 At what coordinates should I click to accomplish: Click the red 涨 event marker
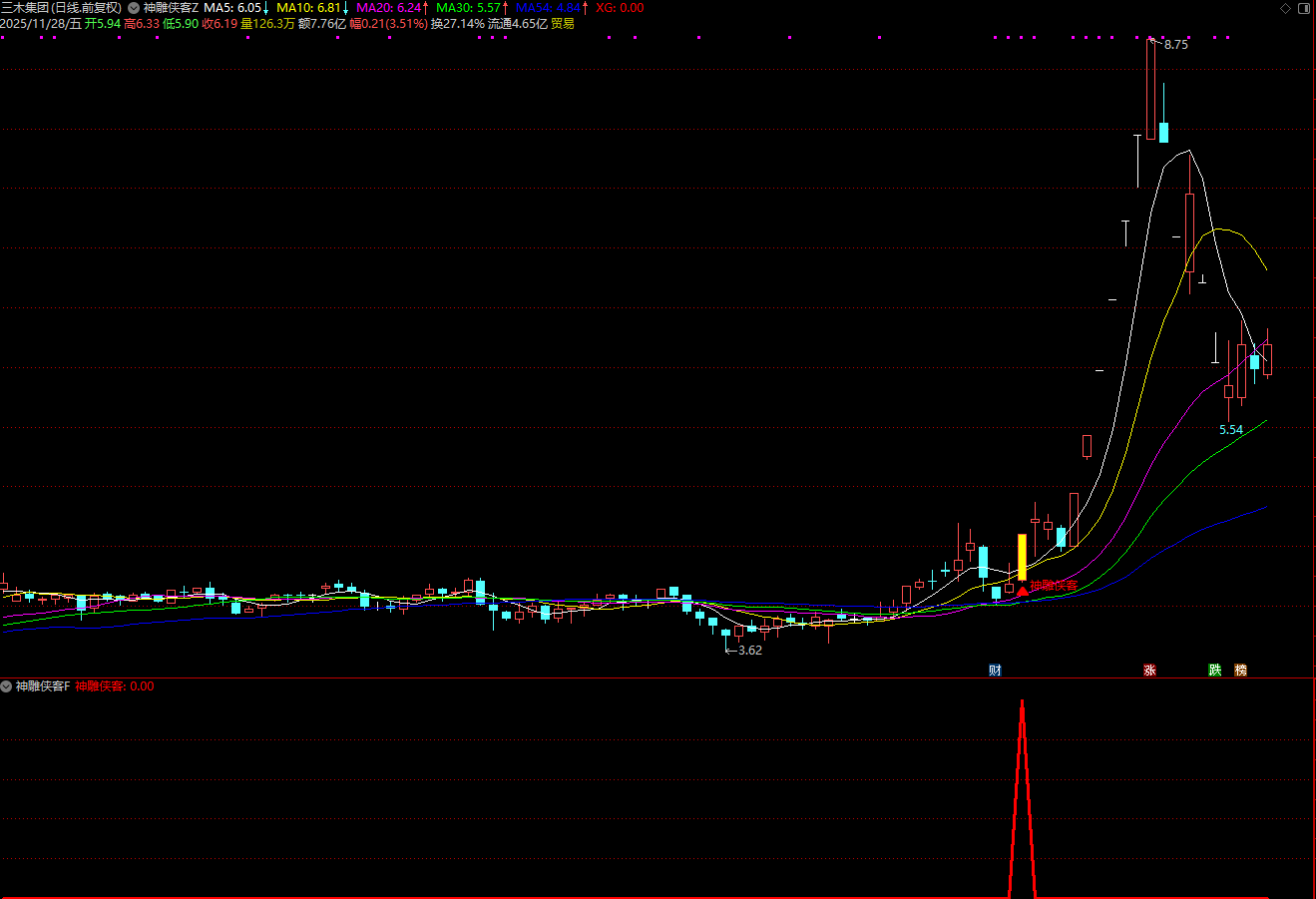[x=1149, y=670]
